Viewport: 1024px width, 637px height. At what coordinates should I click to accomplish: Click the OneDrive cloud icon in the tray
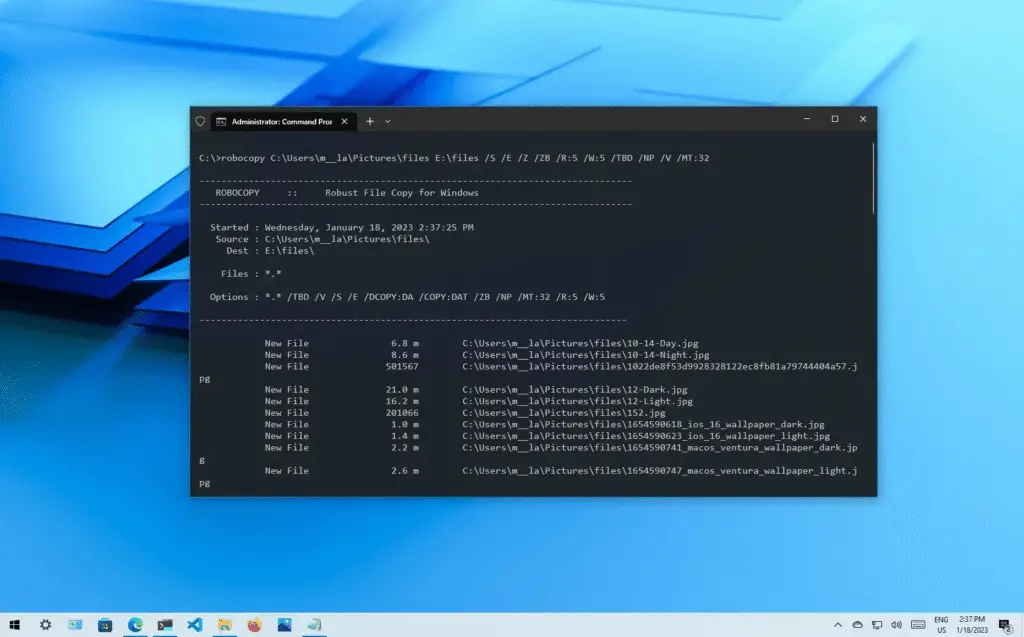[x=858, y=624]
